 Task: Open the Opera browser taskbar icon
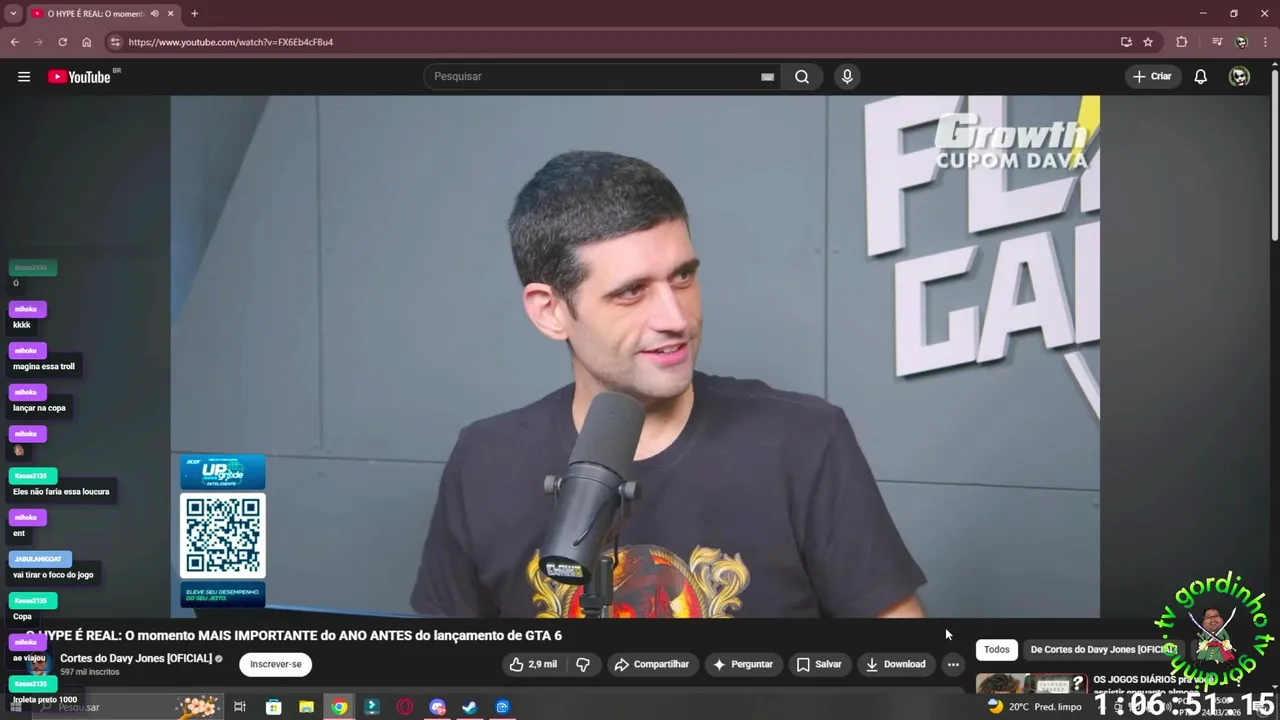pyautogui.click(x=404, y=707)
